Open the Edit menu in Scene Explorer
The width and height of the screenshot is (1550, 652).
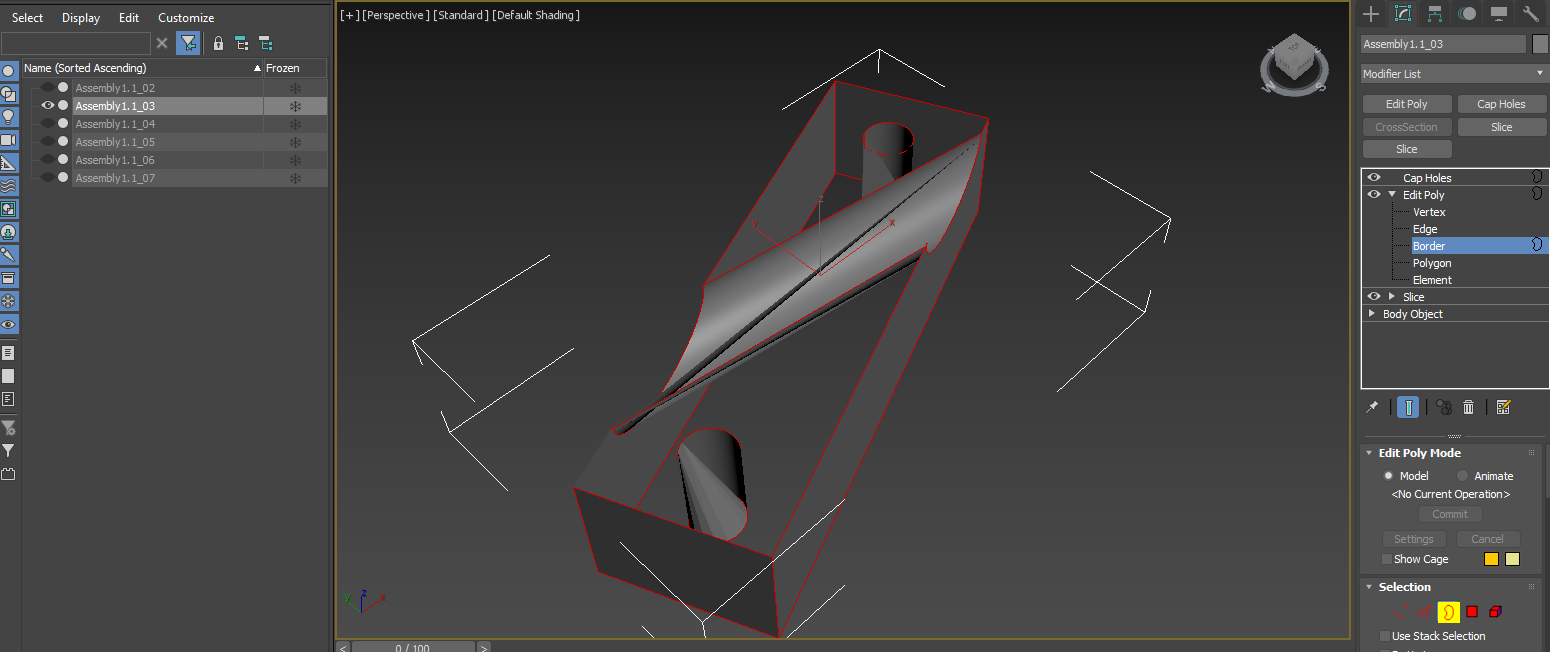(129, 18)
